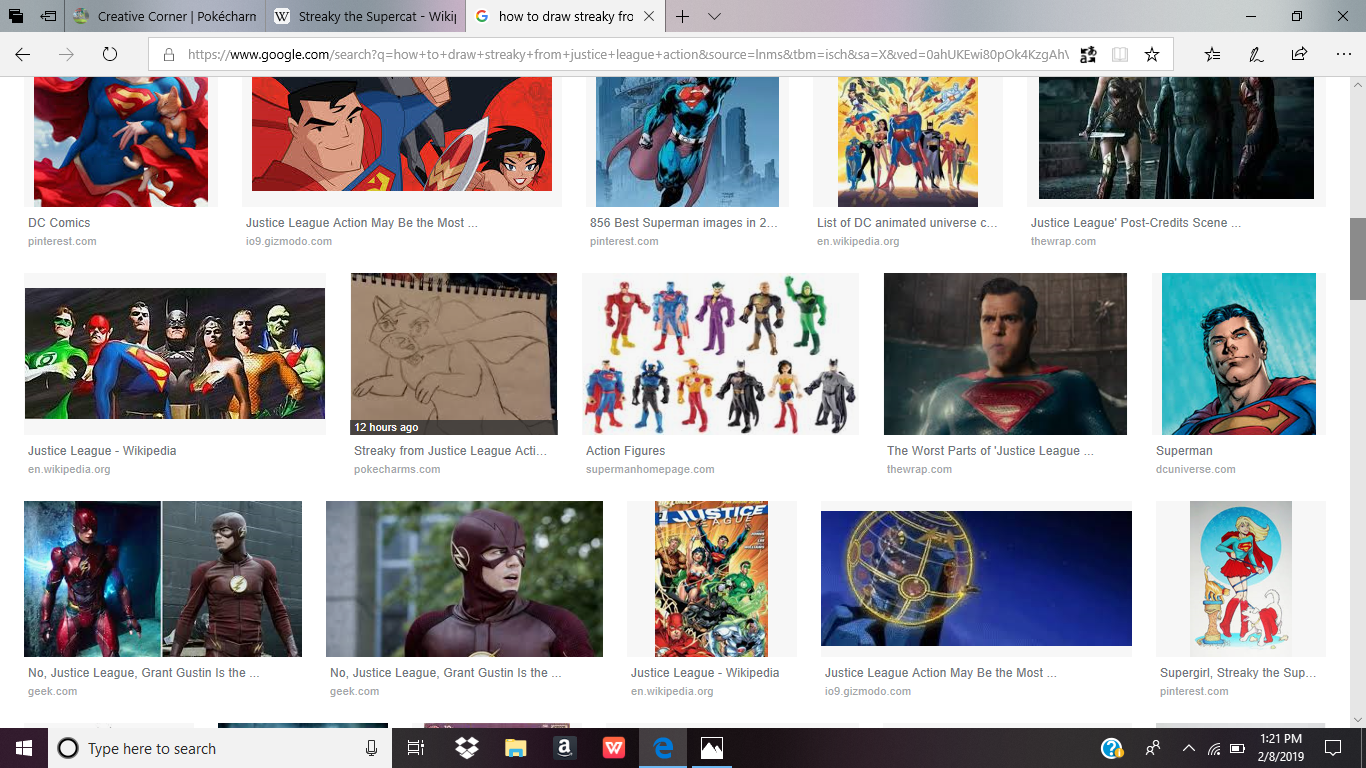This screenshot has width=1366, height=768.
Task: Open the golden globe space scene image
Action: point(976,578)
